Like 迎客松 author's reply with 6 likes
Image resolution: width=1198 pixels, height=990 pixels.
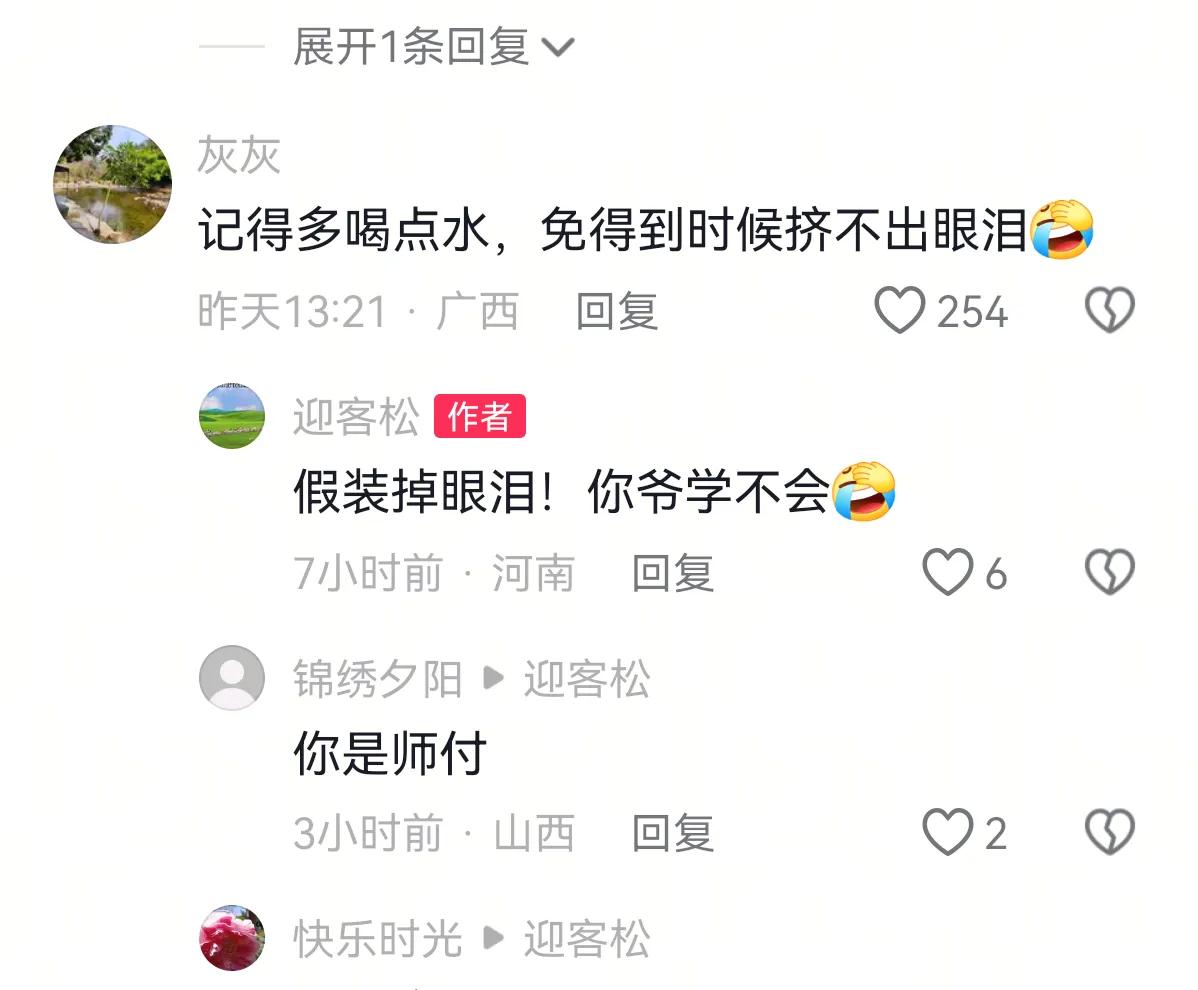947,572
